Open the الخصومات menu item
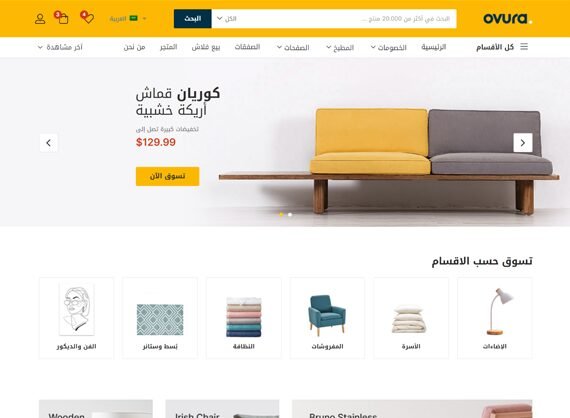 [389, 47]
